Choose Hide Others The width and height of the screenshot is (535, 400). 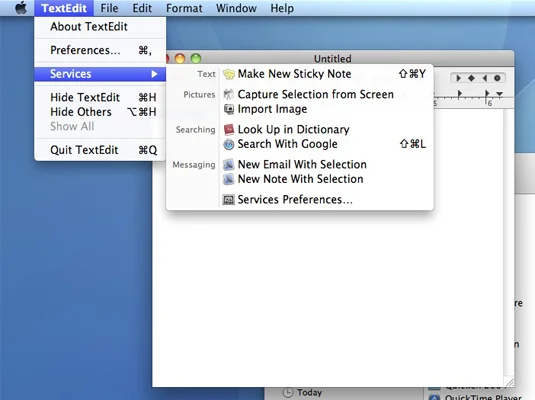pyautogui.click(x=100, y=112)
